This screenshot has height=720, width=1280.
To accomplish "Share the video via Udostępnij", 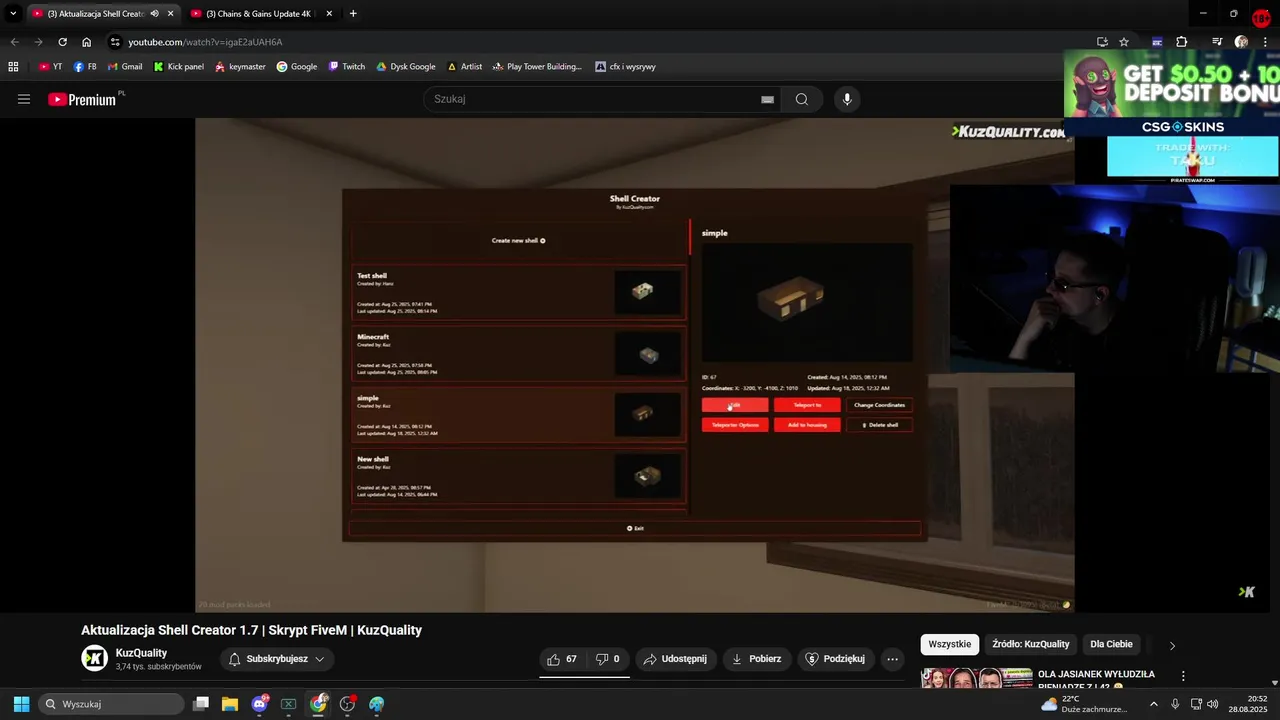I will (x=675, y=659).
